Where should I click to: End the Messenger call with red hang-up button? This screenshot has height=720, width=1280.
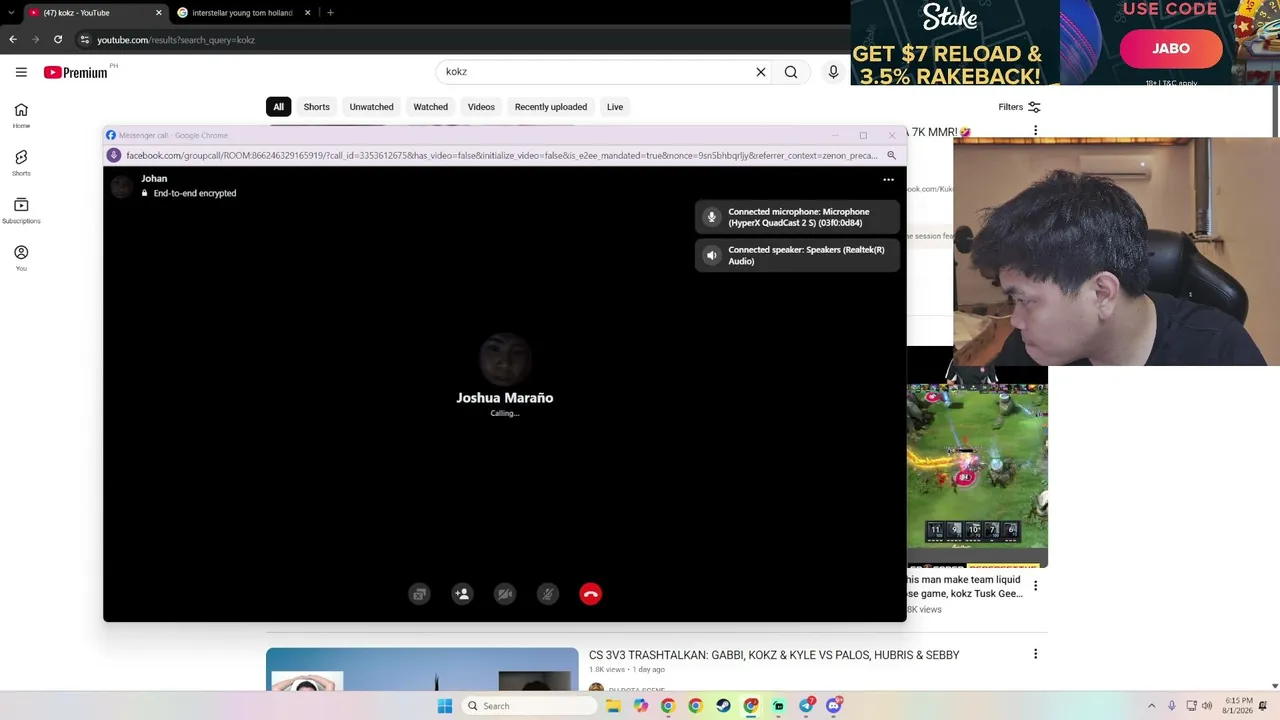click(590, 594)
